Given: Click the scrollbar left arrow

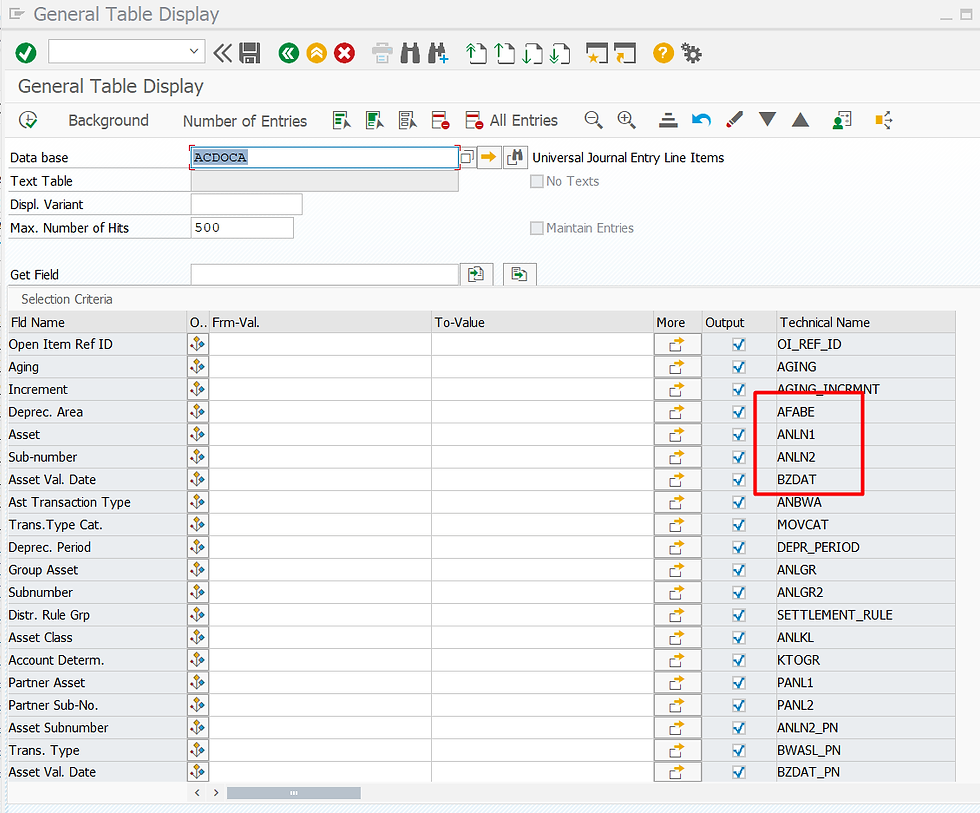Looking at the screenshot, I should click(197, 793).
